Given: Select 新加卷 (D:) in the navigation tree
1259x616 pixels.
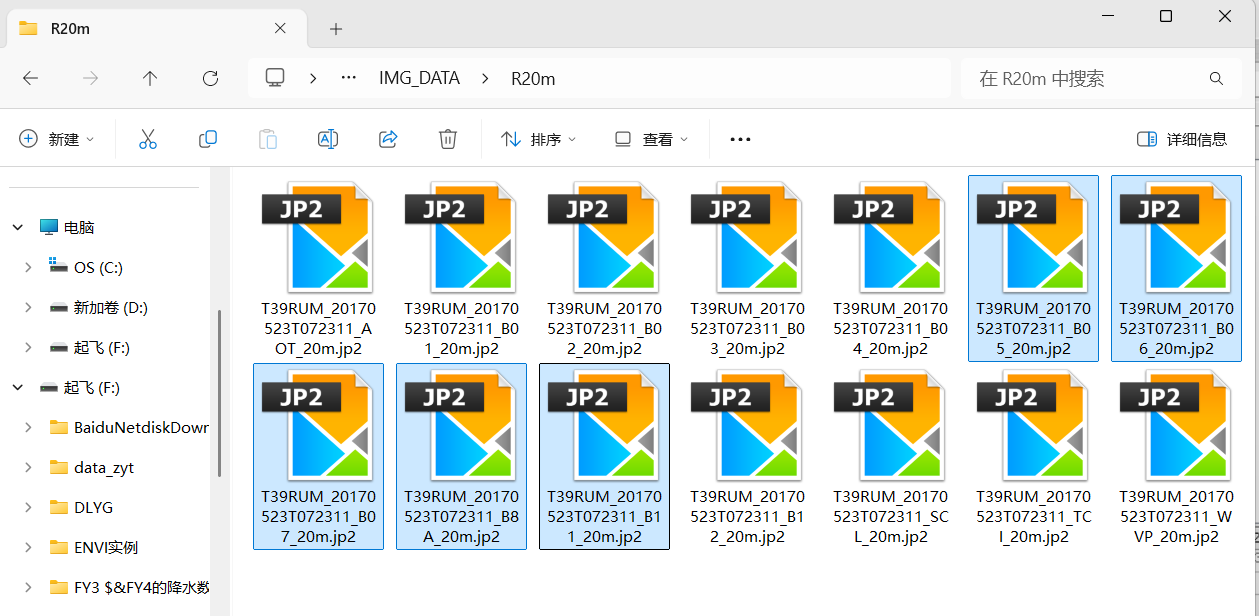Looking at the screenshot, I should click(x=111, y=307).
